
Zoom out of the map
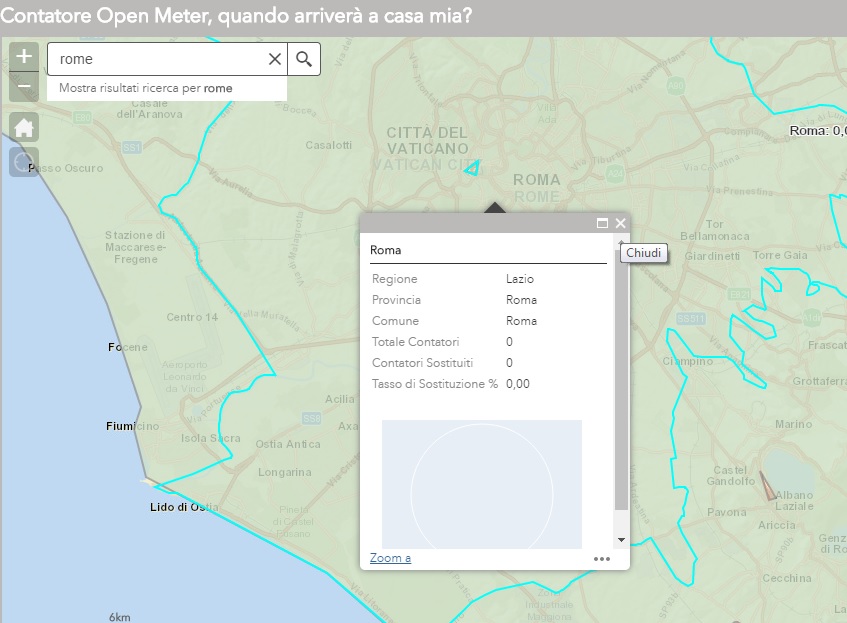point(25,87)
